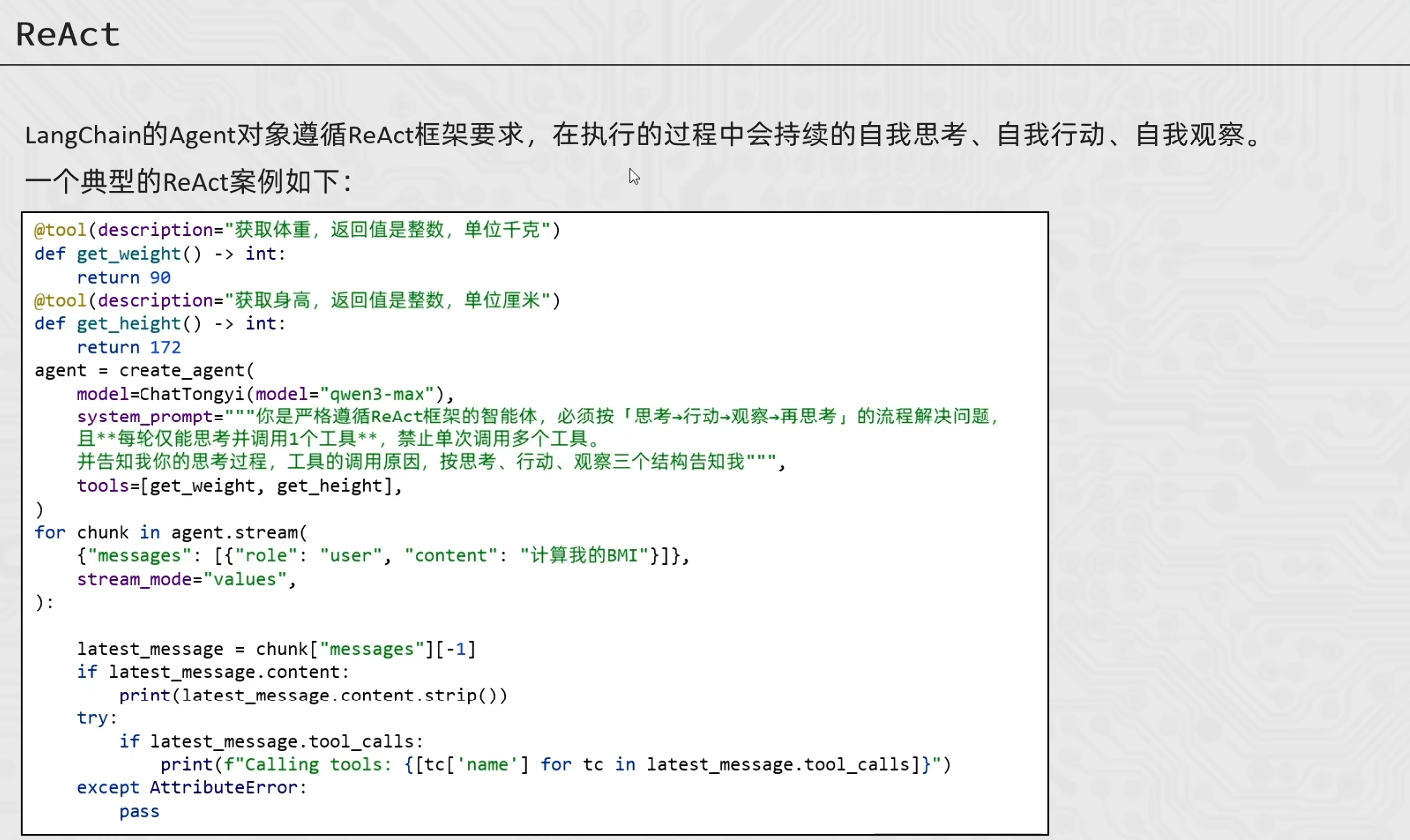Click the "pass" statement
This screenshot has width=1410, height=840.
pyautogui.click(x=140, y=811)
